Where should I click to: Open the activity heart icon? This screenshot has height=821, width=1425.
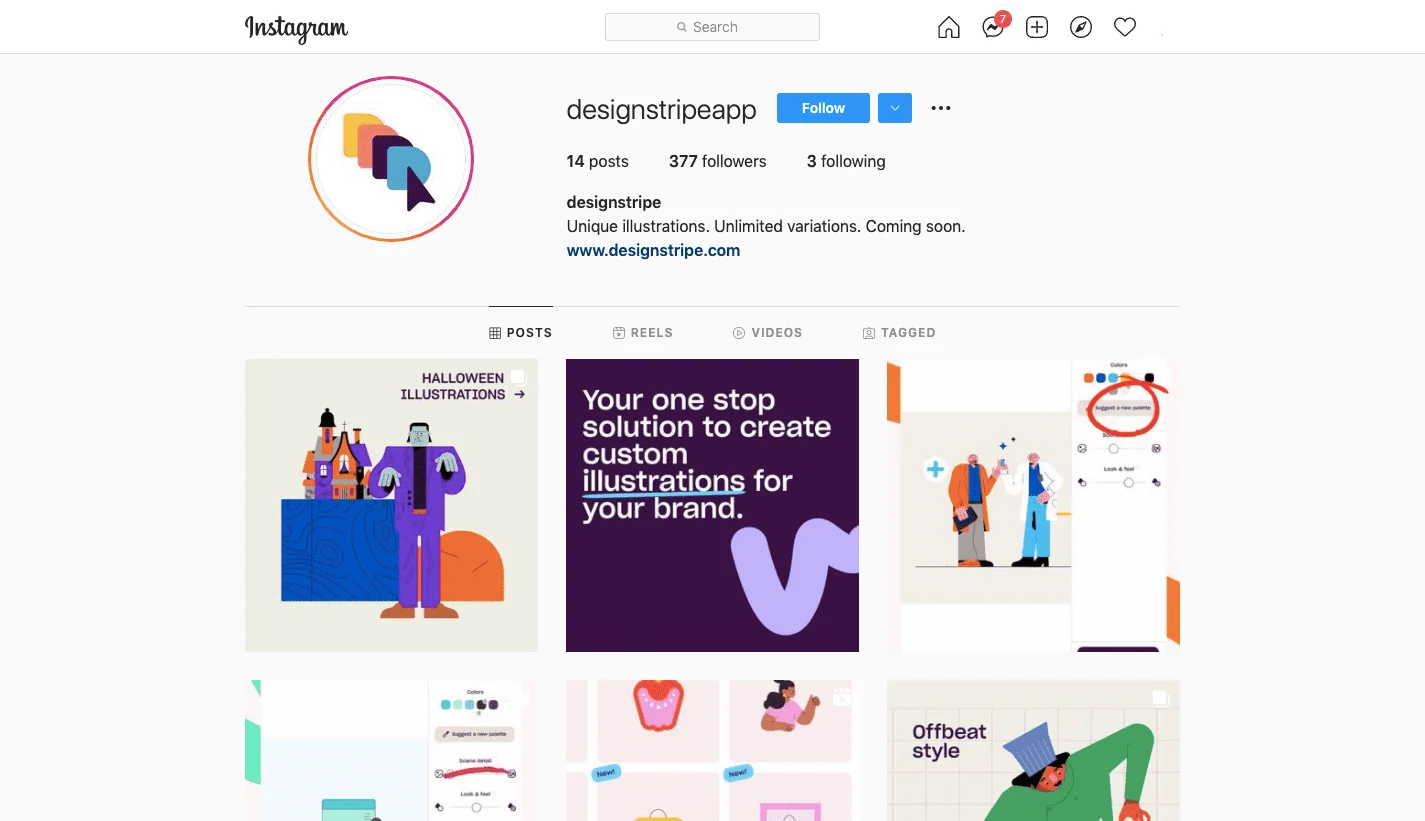coord(1125,28)
